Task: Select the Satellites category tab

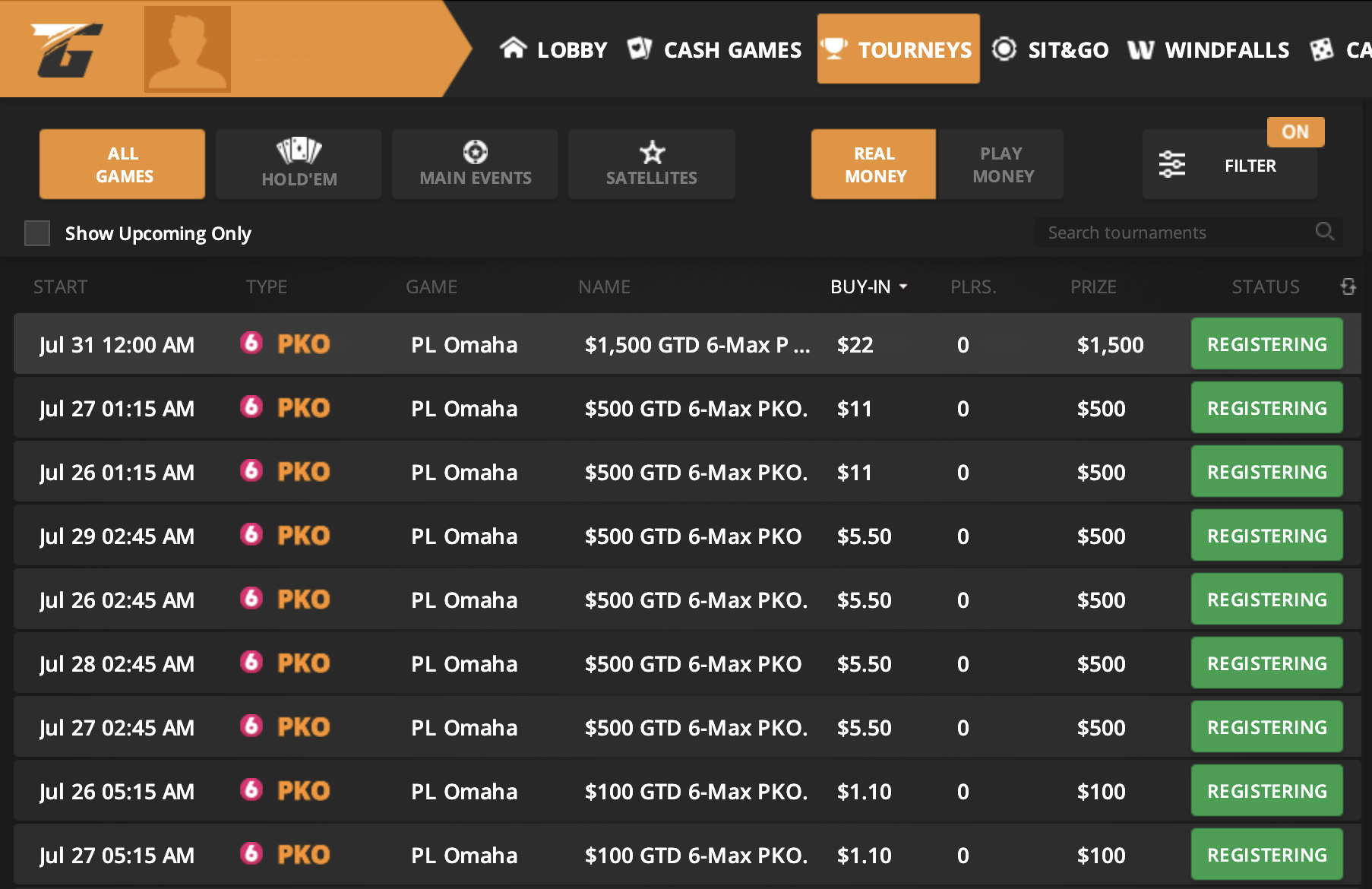Action: coord(651,165)
